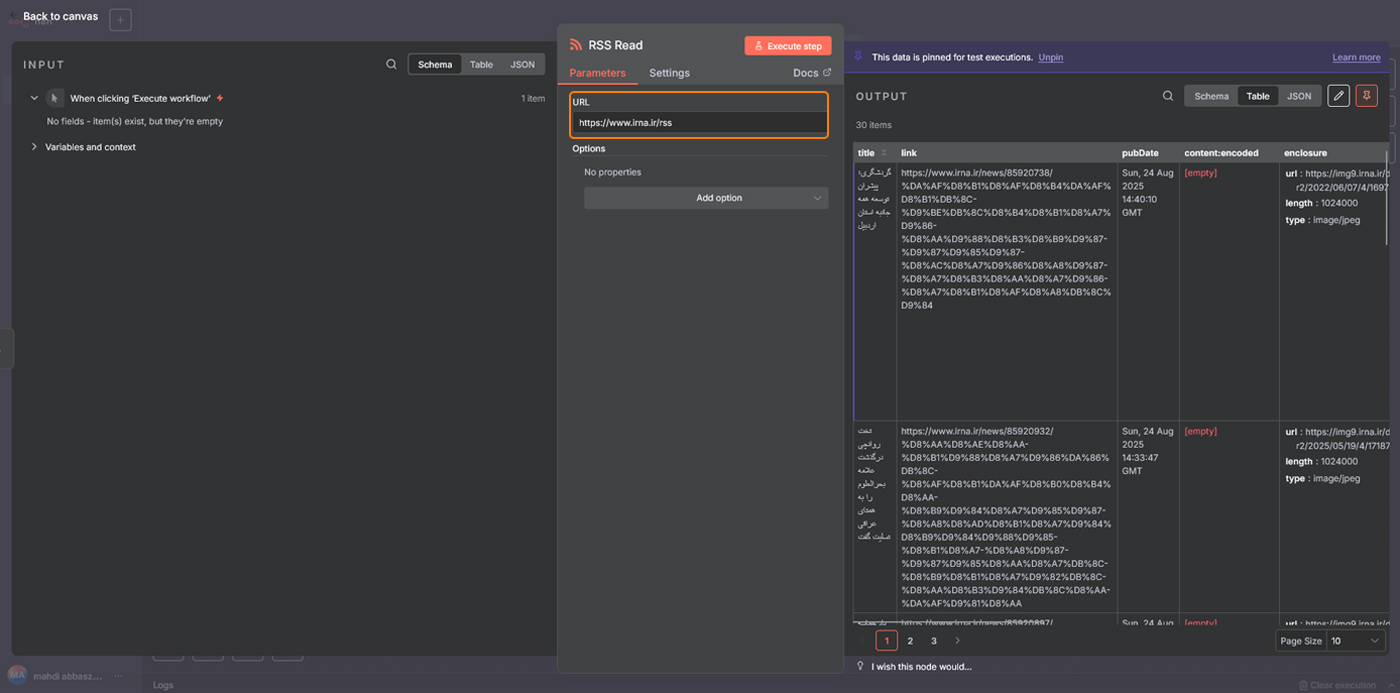Open the Page Size dropdown
Image resolution: width=1400 pixels, height=693 pixels.
(x=1355, y=641)
